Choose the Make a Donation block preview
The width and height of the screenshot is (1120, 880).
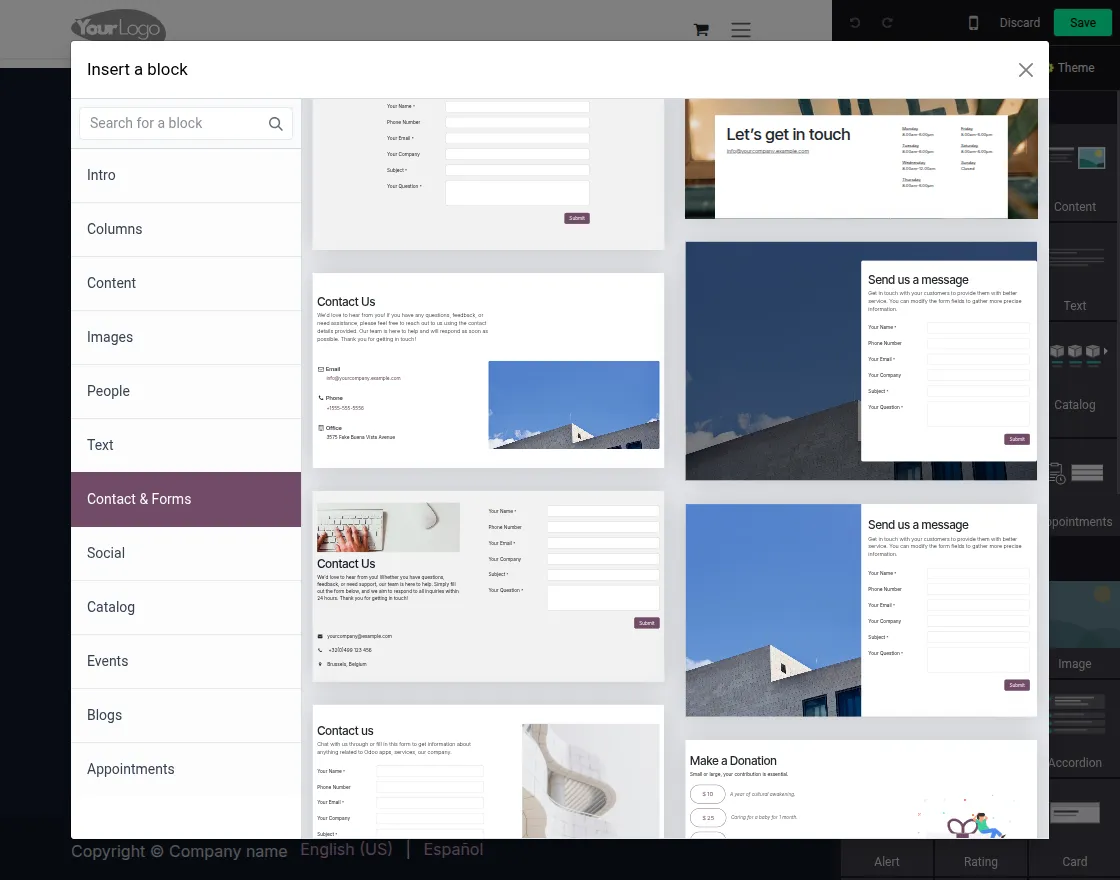(860, 790)
